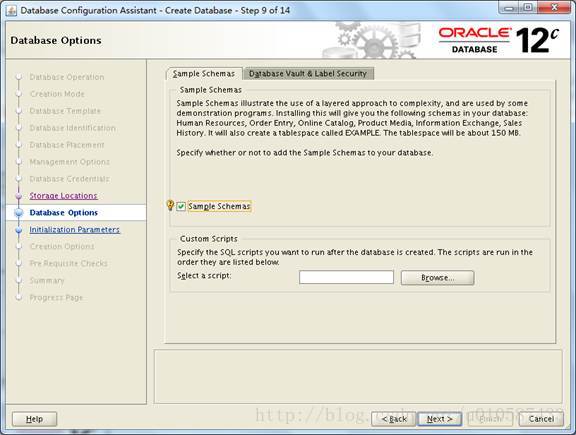Screen dimensions: 576x435
Task: Click the Database Template step
Action: pos(65,111)
